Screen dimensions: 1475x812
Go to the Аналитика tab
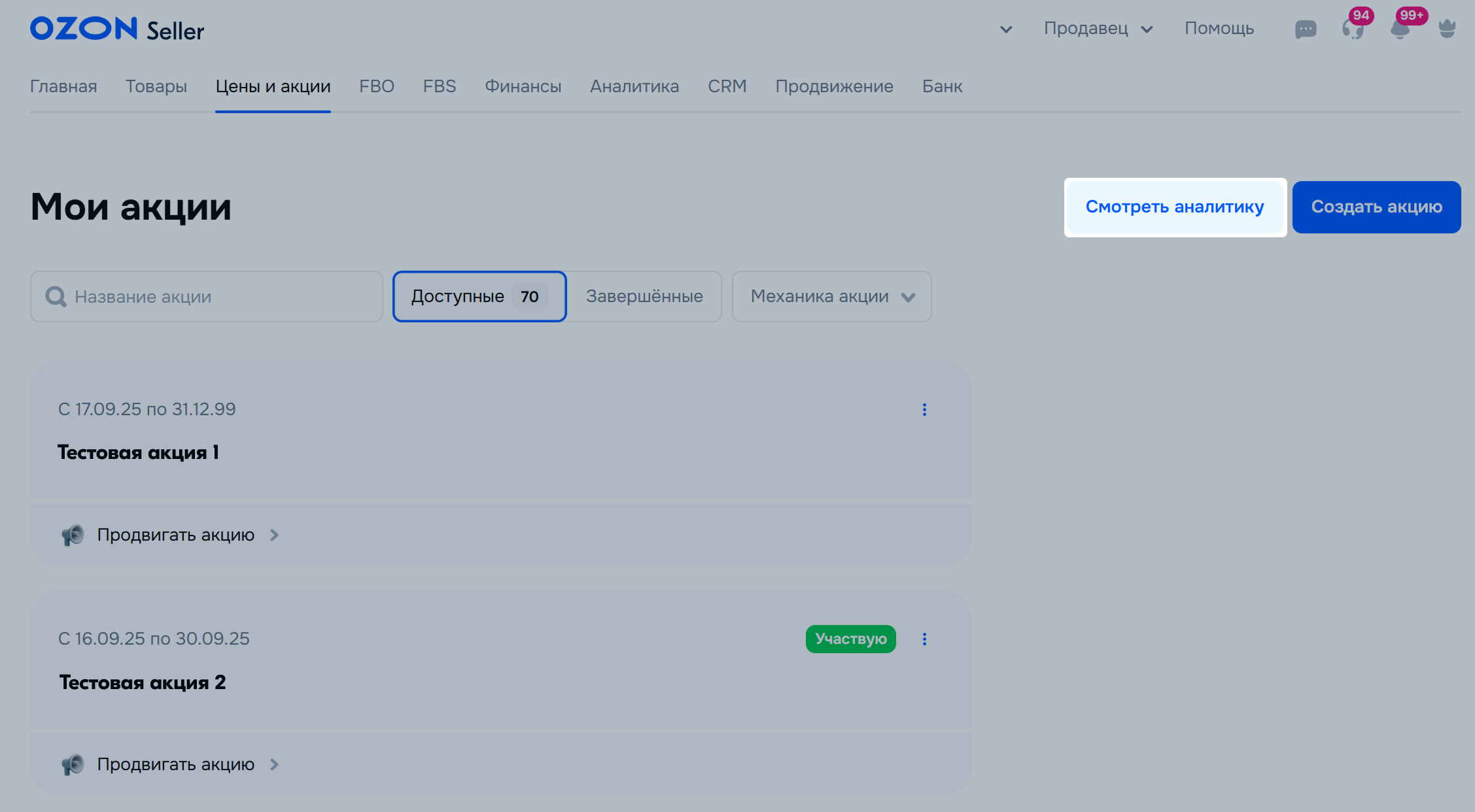point(634,86)
